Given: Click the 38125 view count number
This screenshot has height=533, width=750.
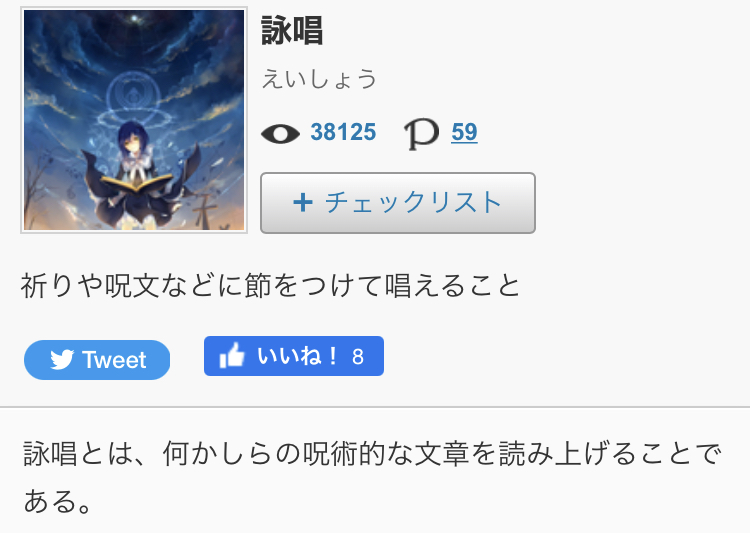Looking at the screenshot, I should 343,132.
